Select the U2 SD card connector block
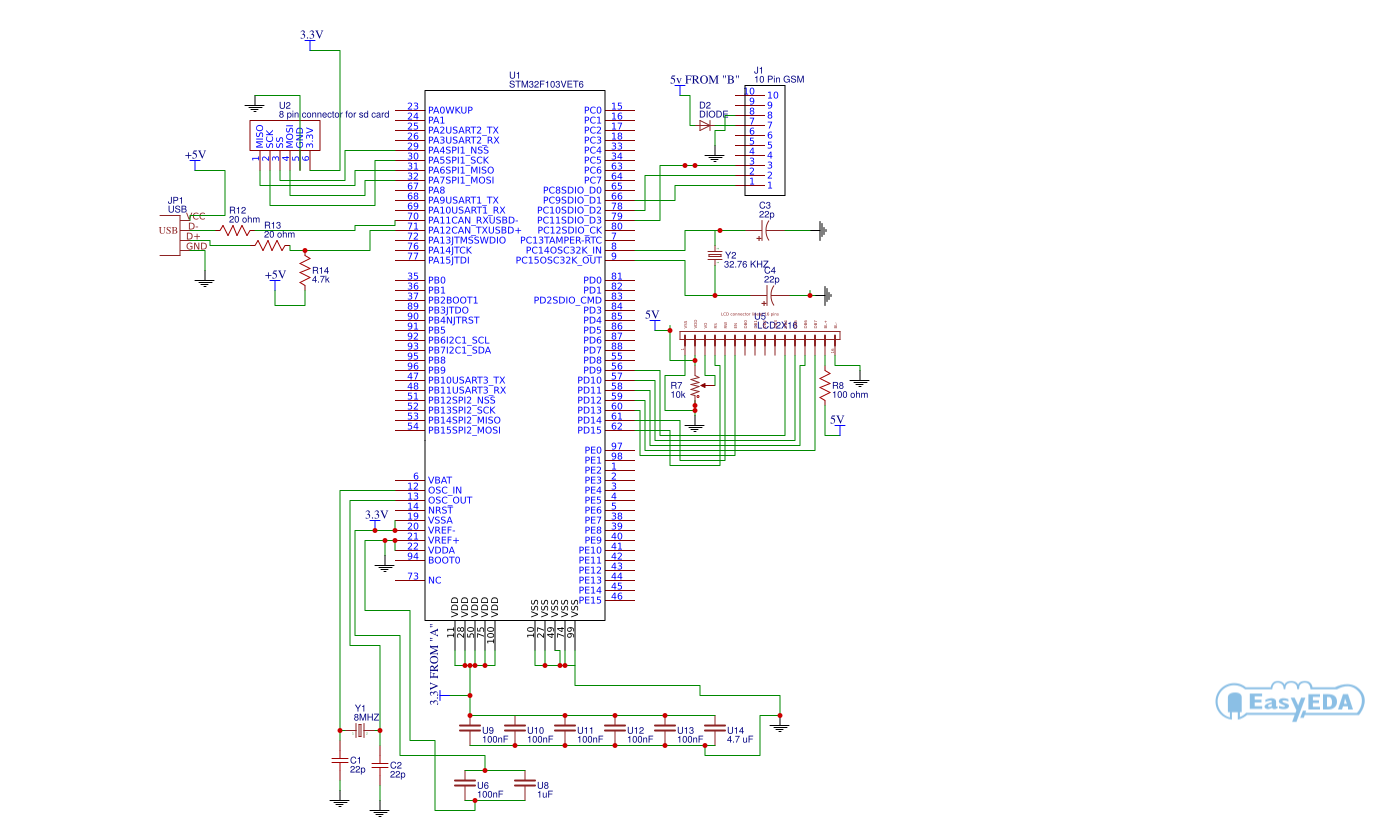This screenshot has width=1400, height=827. coord(283,135)
